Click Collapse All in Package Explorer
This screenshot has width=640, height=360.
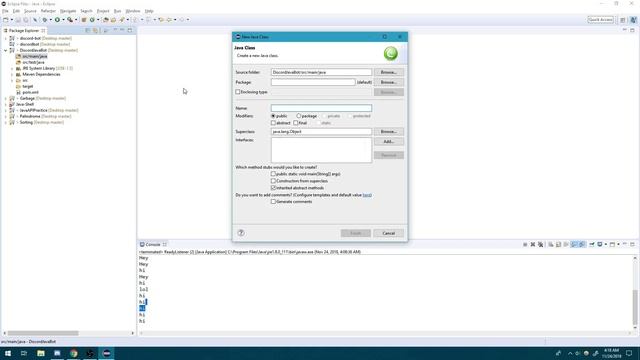(88, 31)
